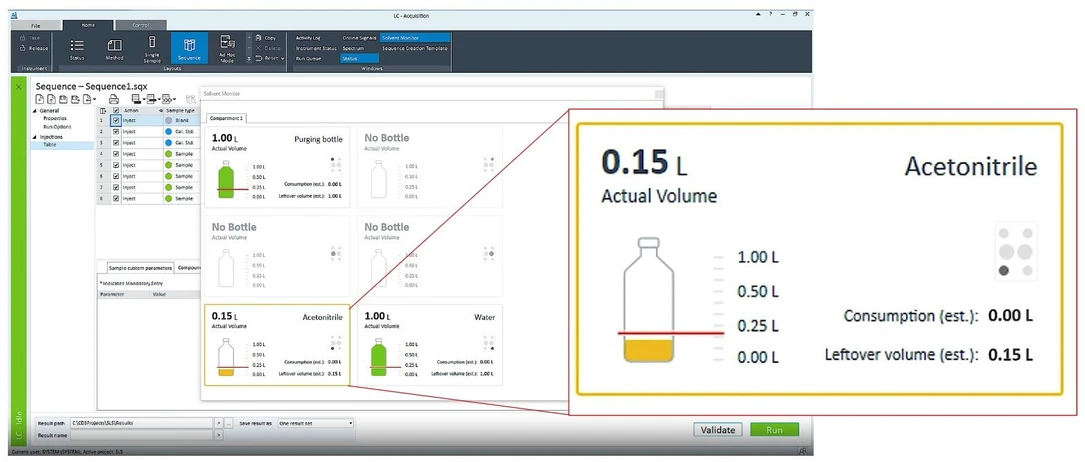Toggle checkbox for row 8 injection
Screen dimensions: 1085x462
tap(116, 198)
